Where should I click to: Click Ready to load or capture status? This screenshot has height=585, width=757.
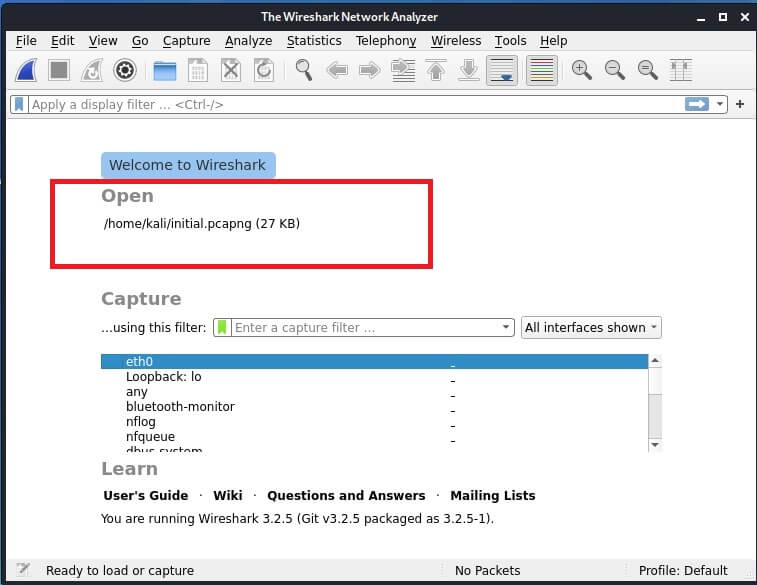coord(120,571)
